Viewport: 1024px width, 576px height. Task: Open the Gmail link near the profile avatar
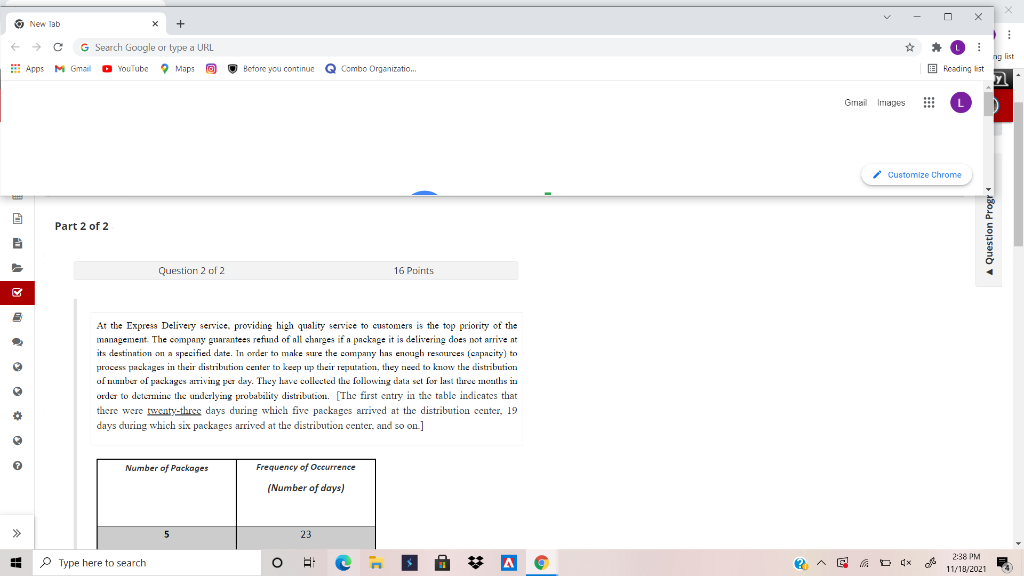click(x=855, y=102)
